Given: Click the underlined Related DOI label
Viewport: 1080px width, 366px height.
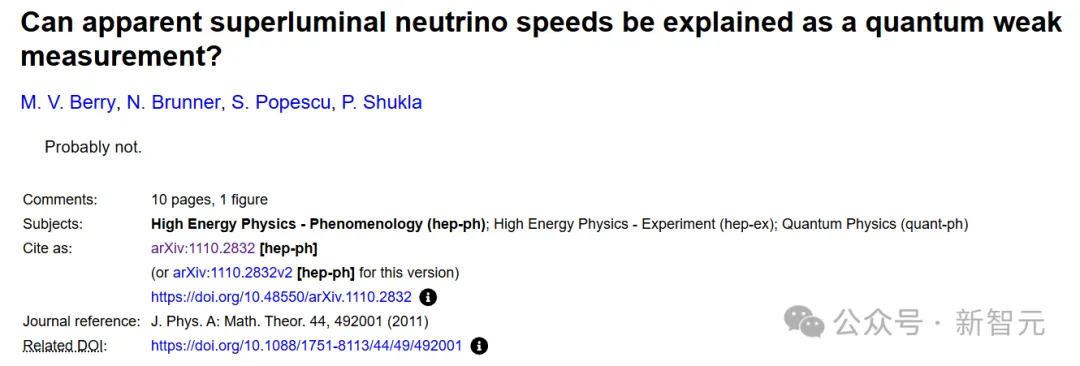Looking at the screenshot, I should point(65,346).
